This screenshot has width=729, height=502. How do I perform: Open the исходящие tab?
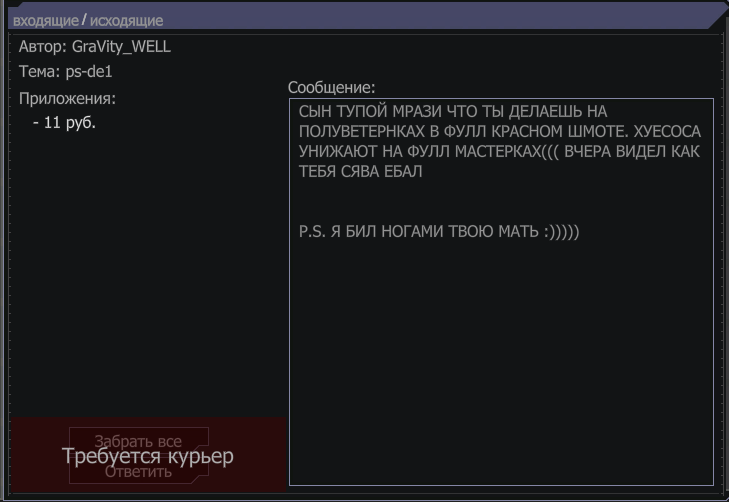click(126, 21)
